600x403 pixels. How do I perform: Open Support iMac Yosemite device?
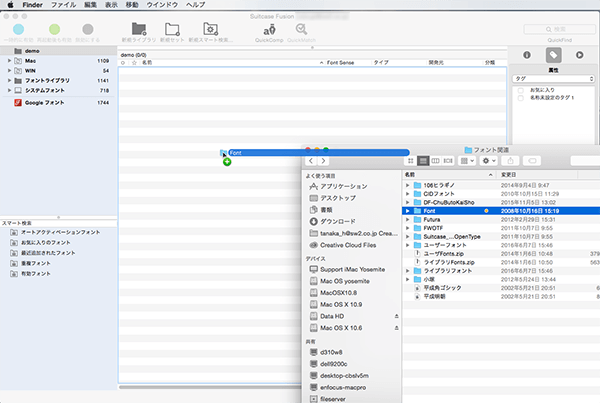click(352, 269)
